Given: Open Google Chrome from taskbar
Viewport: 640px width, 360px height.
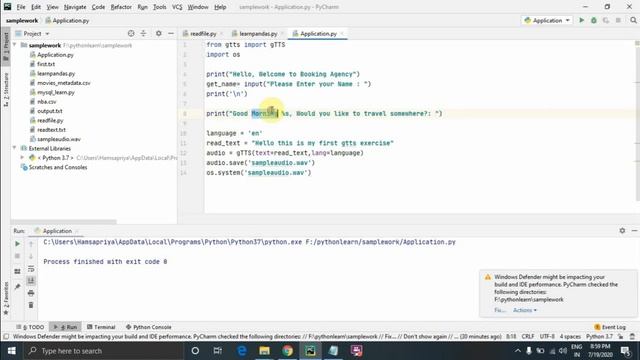Looking at the screenshot, I should 287,351.
